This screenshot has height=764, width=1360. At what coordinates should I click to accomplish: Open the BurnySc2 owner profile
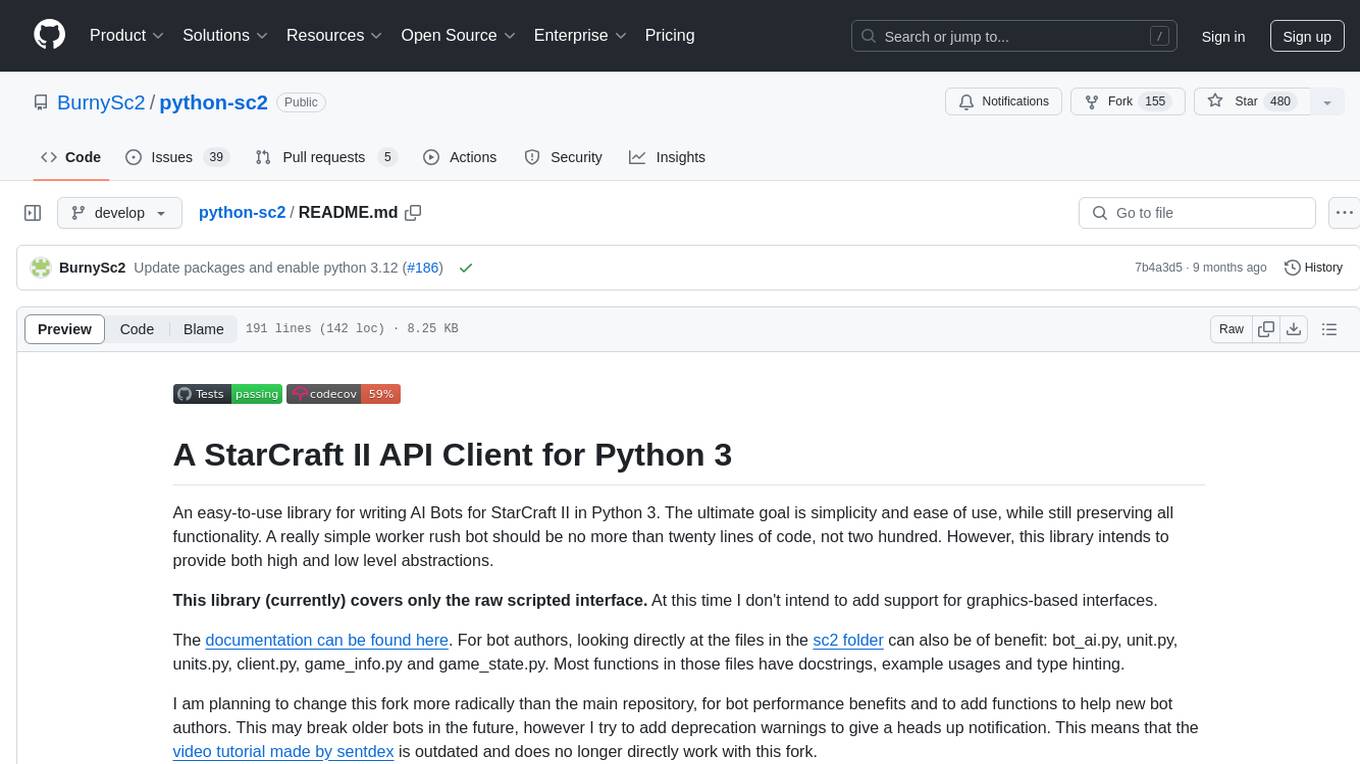(x=101, y=102)
